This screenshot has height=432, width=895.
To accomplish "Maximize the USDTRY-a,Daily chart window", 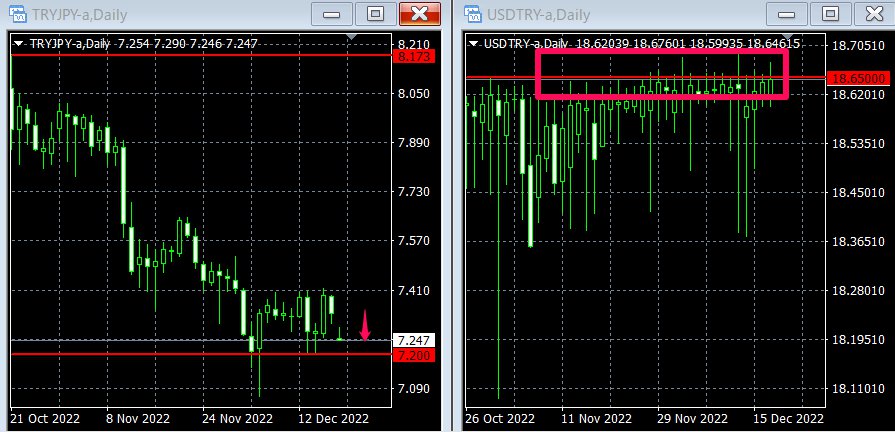I will click(x=831, y=14).
